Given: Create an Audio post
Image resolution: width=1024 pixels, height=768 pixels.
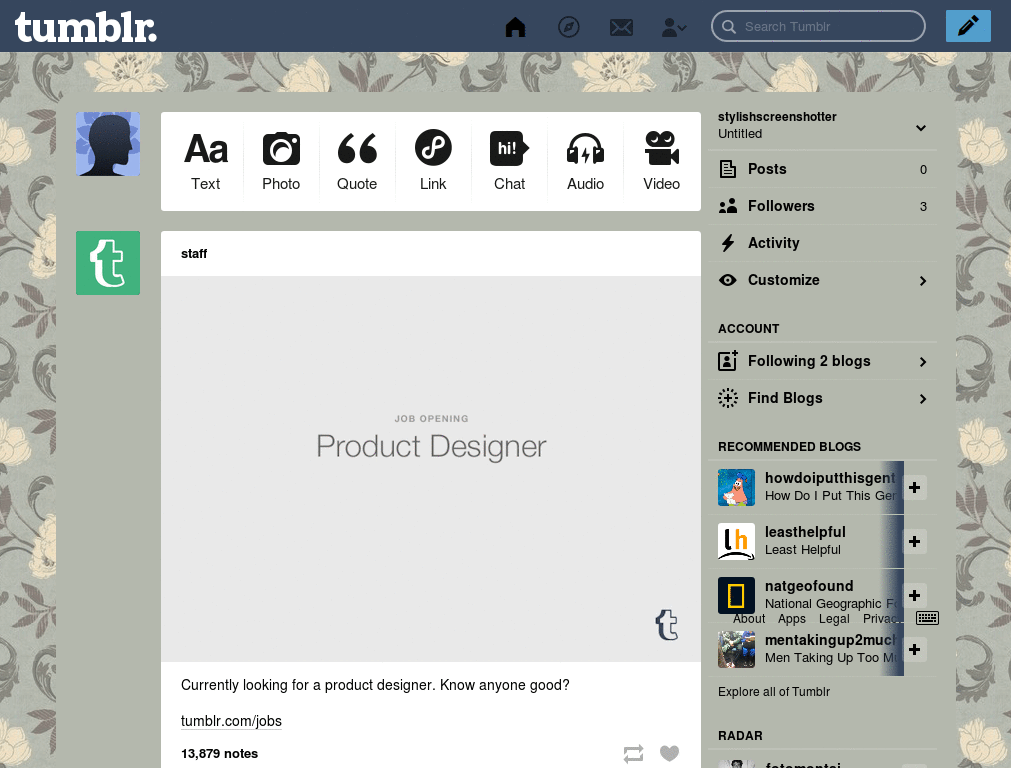Looking at the screenshot, I should coord(585,161).
